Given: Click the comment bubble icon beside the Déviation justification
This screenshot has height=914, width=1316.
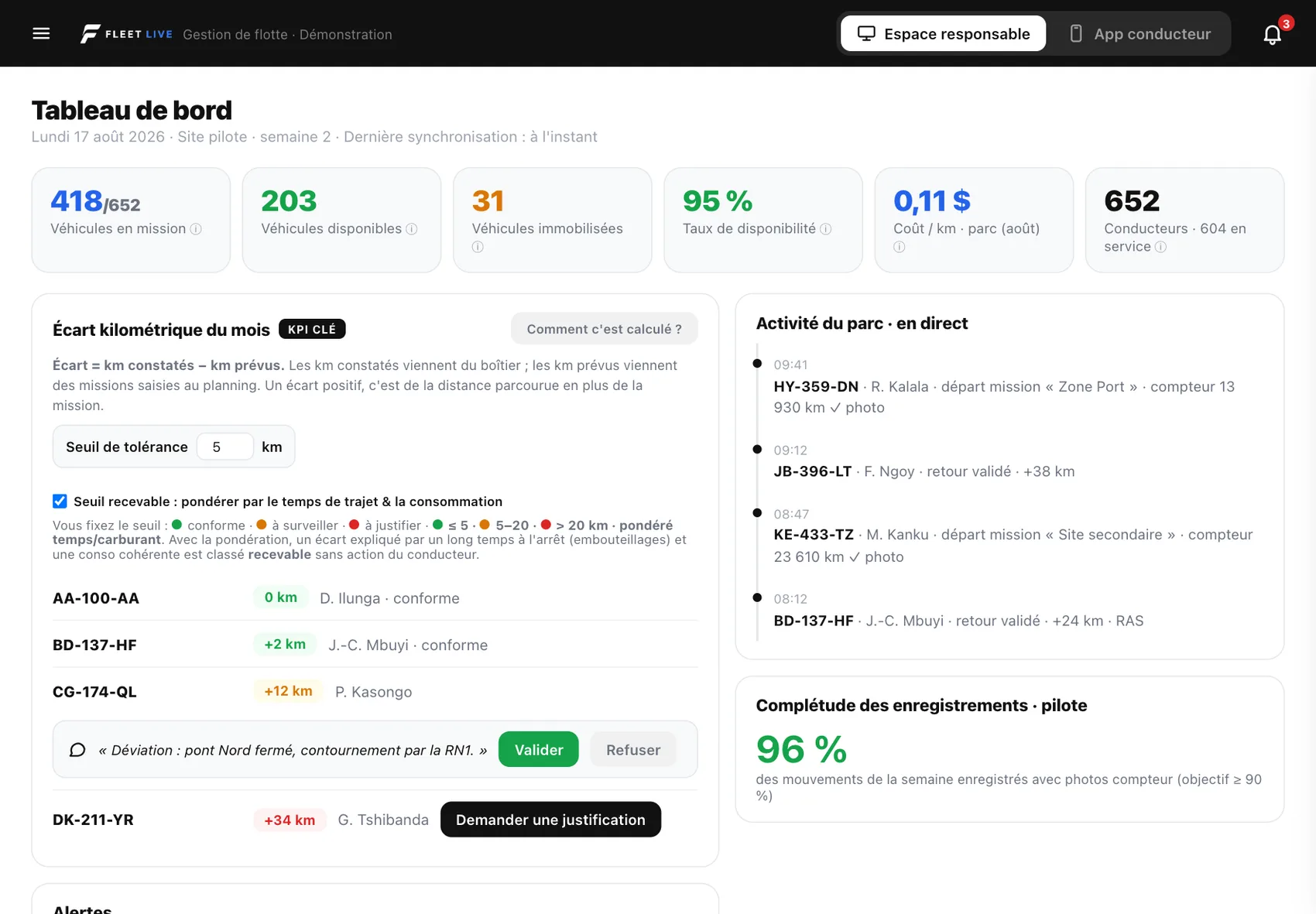Looking at the screenshot, I should [77, 750].
